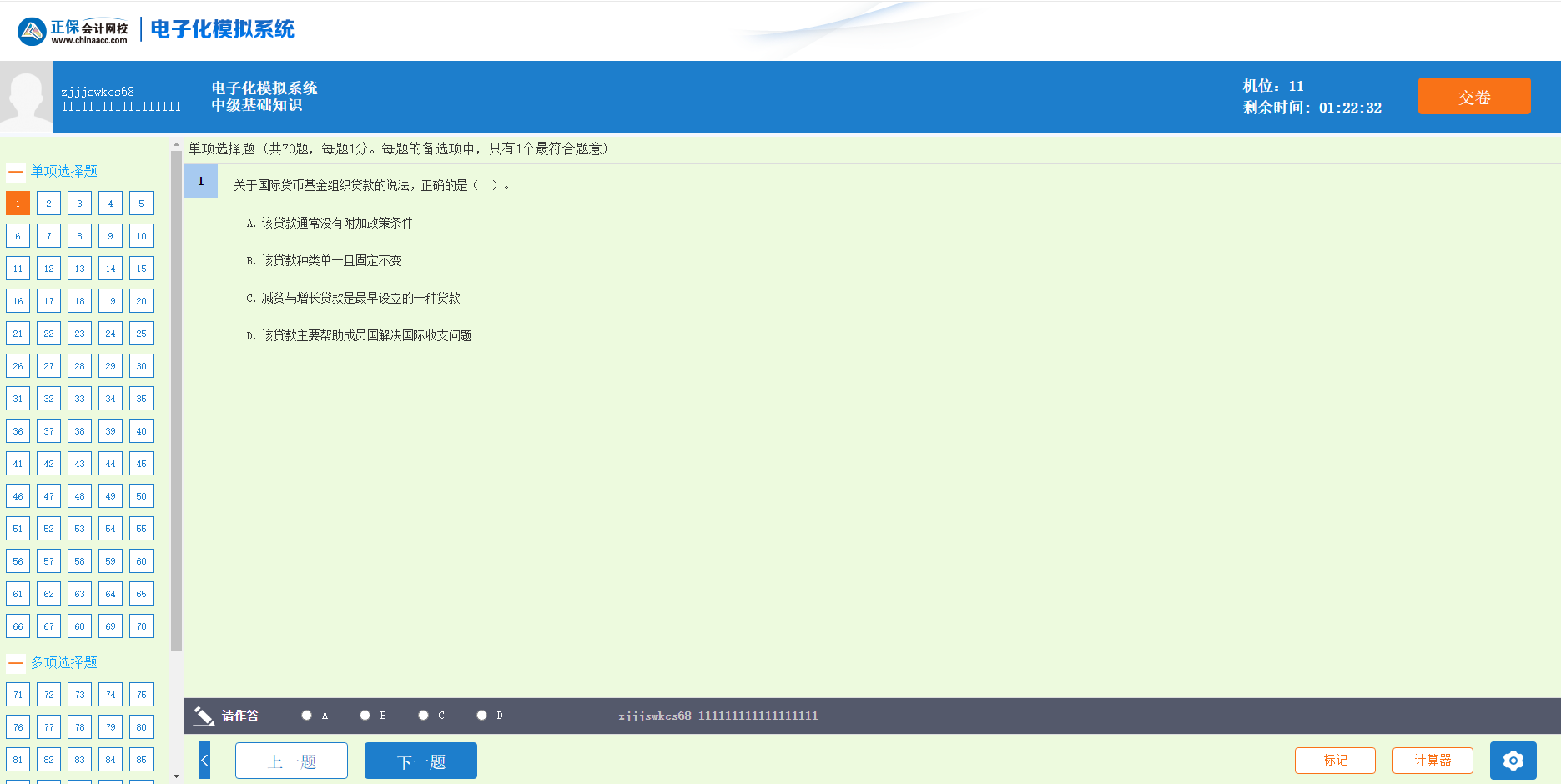The height and width of the screenshot is (784, 1561).
Task: Collapse the 多项选择题 section
Action: point(16,663)
